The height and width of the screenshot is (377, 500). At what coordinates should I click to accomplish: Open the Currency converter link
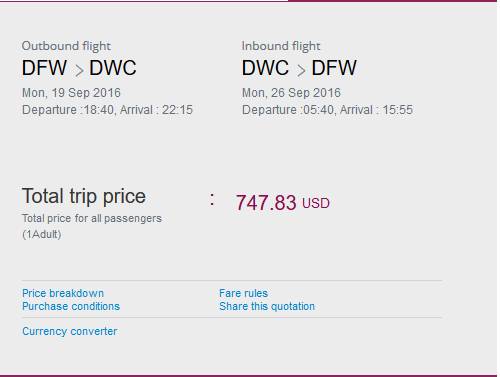(70, 331)
